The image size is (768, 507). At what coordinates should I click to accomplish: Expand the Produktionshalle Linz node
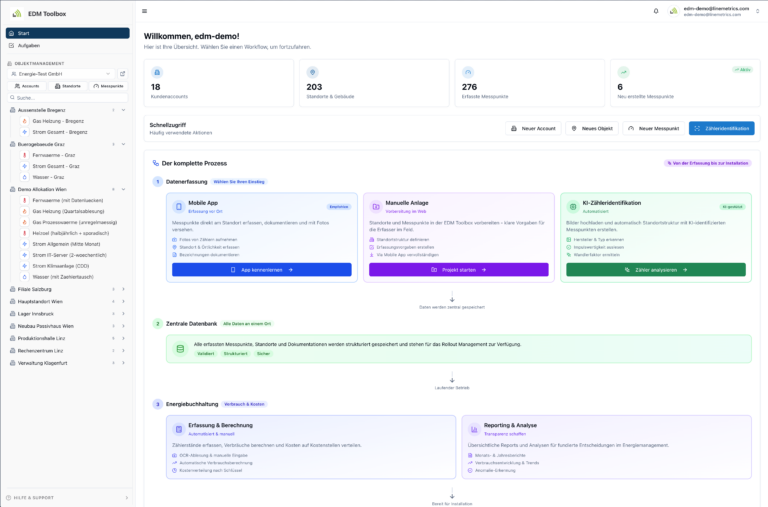[123, 338]
